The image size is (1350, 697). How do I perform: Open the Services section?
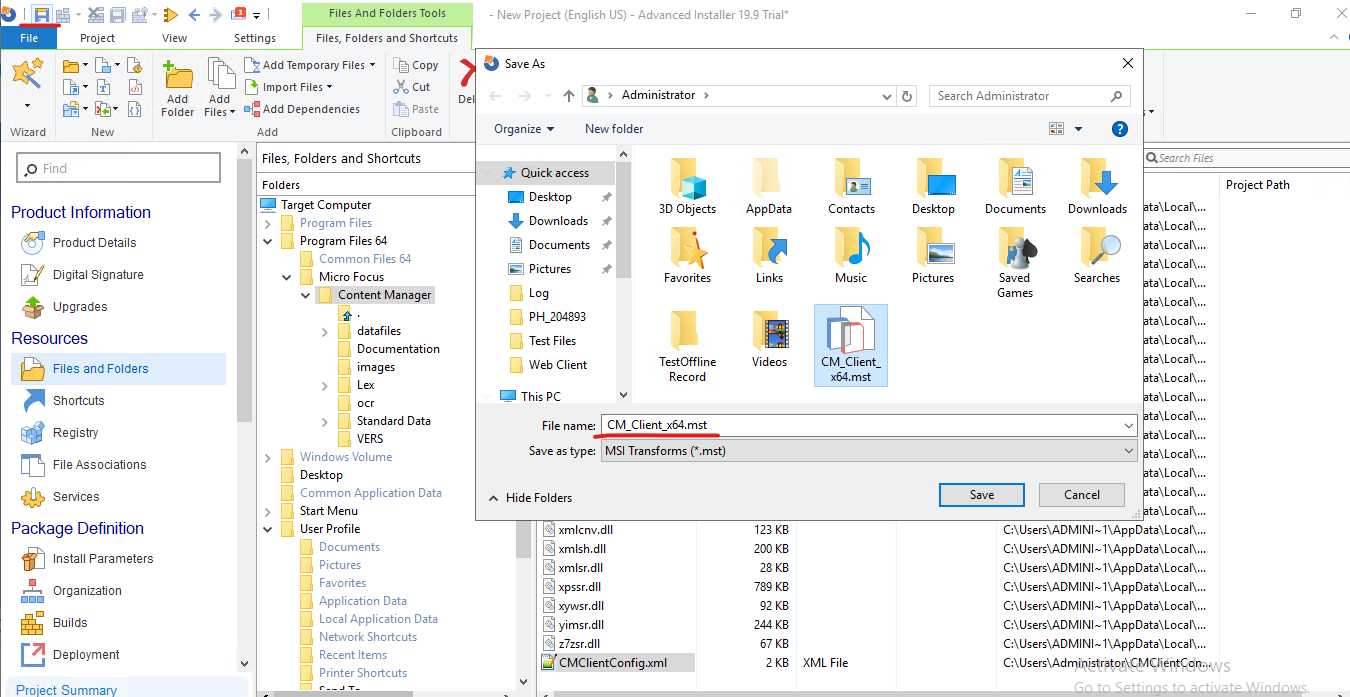point(75,496)
